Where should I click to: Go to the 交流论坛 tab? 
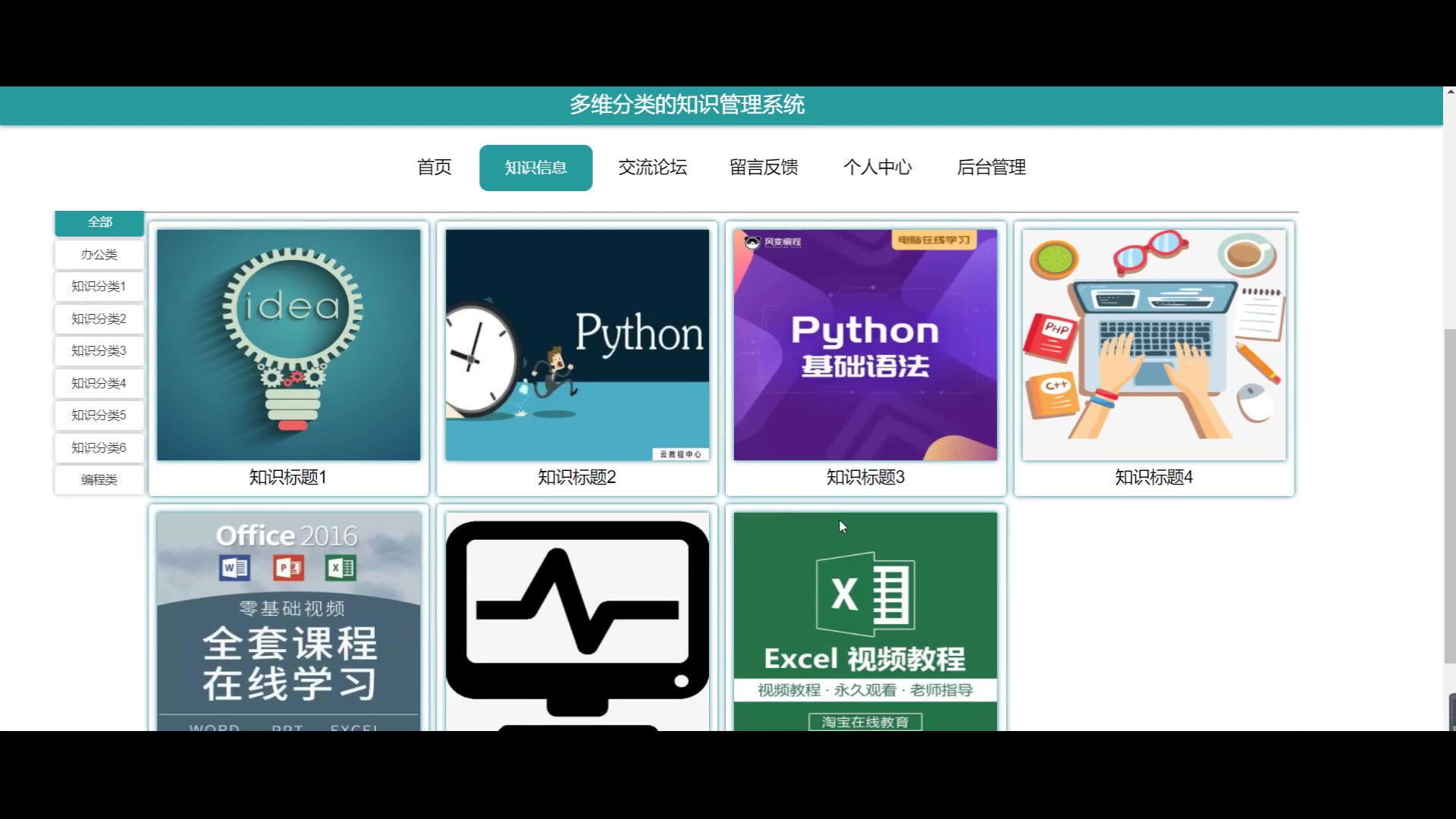653,168
